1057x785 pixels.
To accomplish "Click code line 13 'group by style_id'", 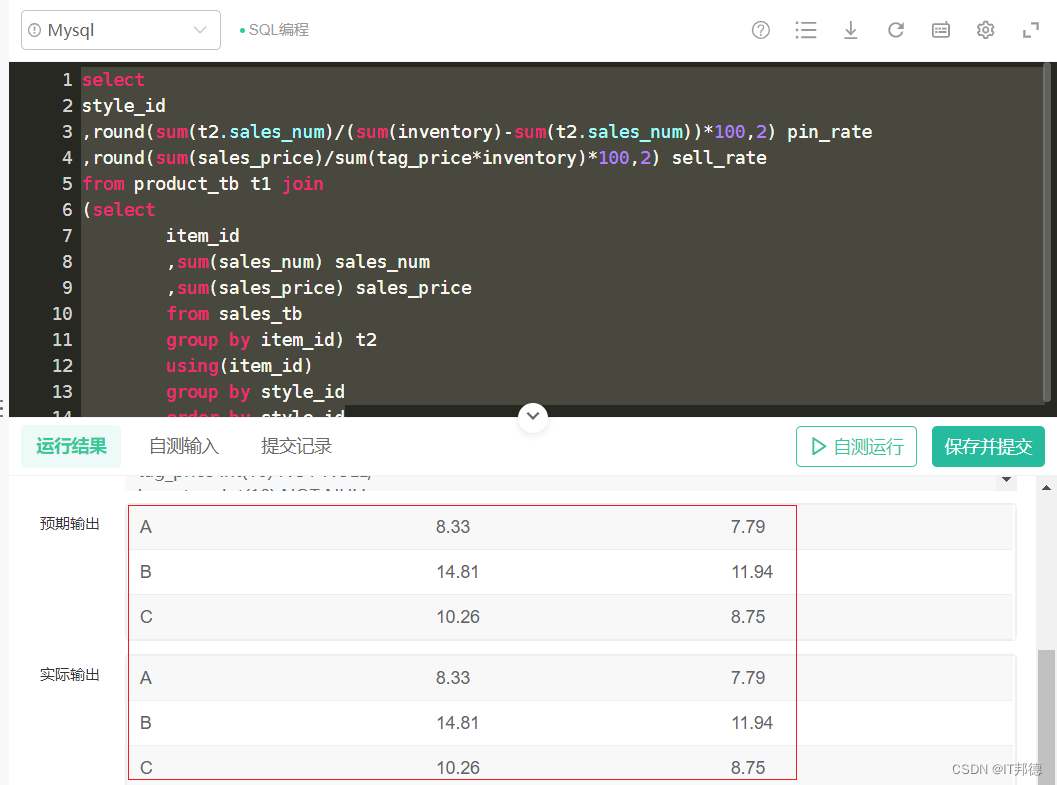I will [255, 391].
